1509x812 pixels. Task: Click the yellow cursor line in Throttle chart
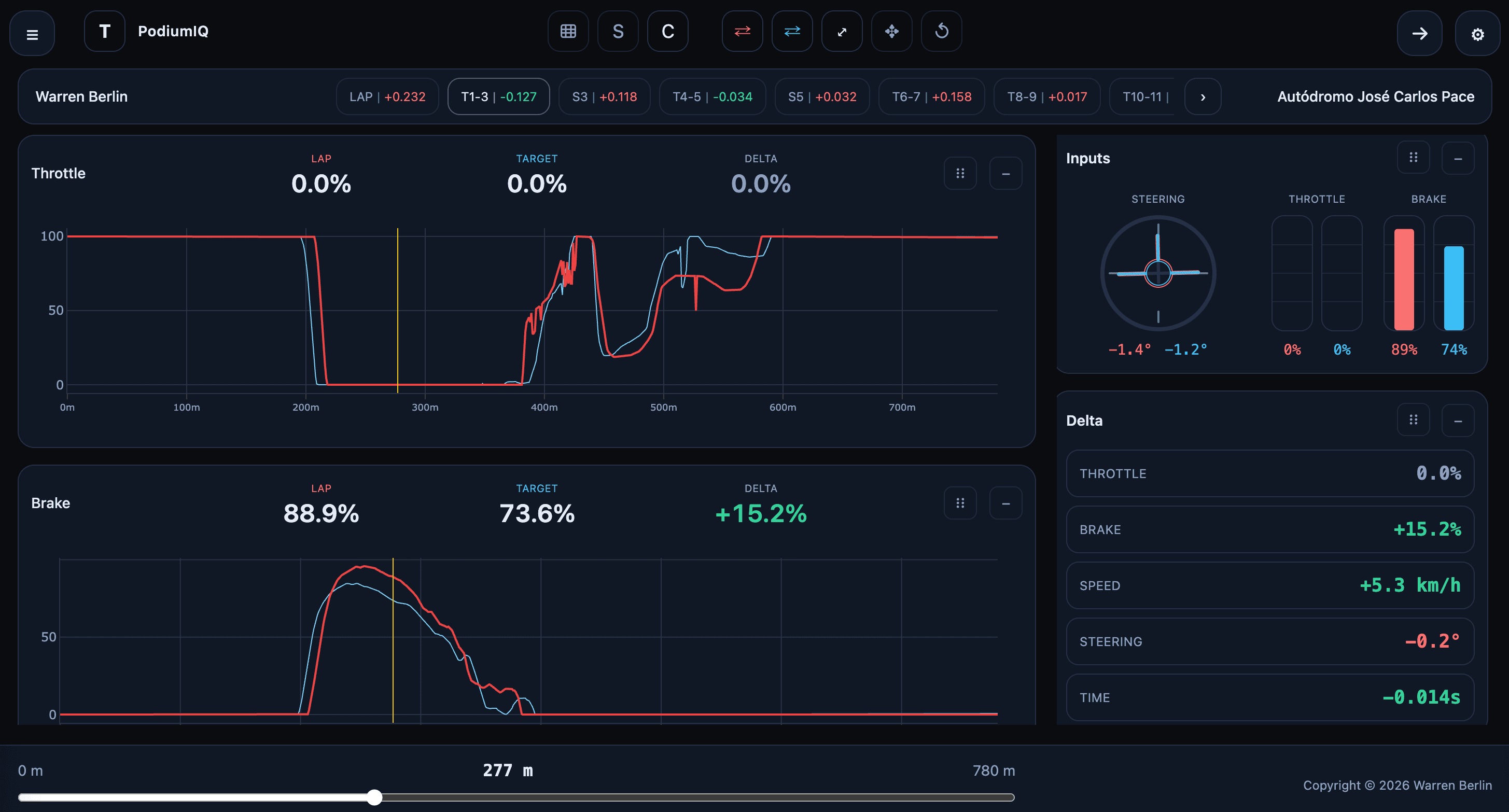coord(398,311)
